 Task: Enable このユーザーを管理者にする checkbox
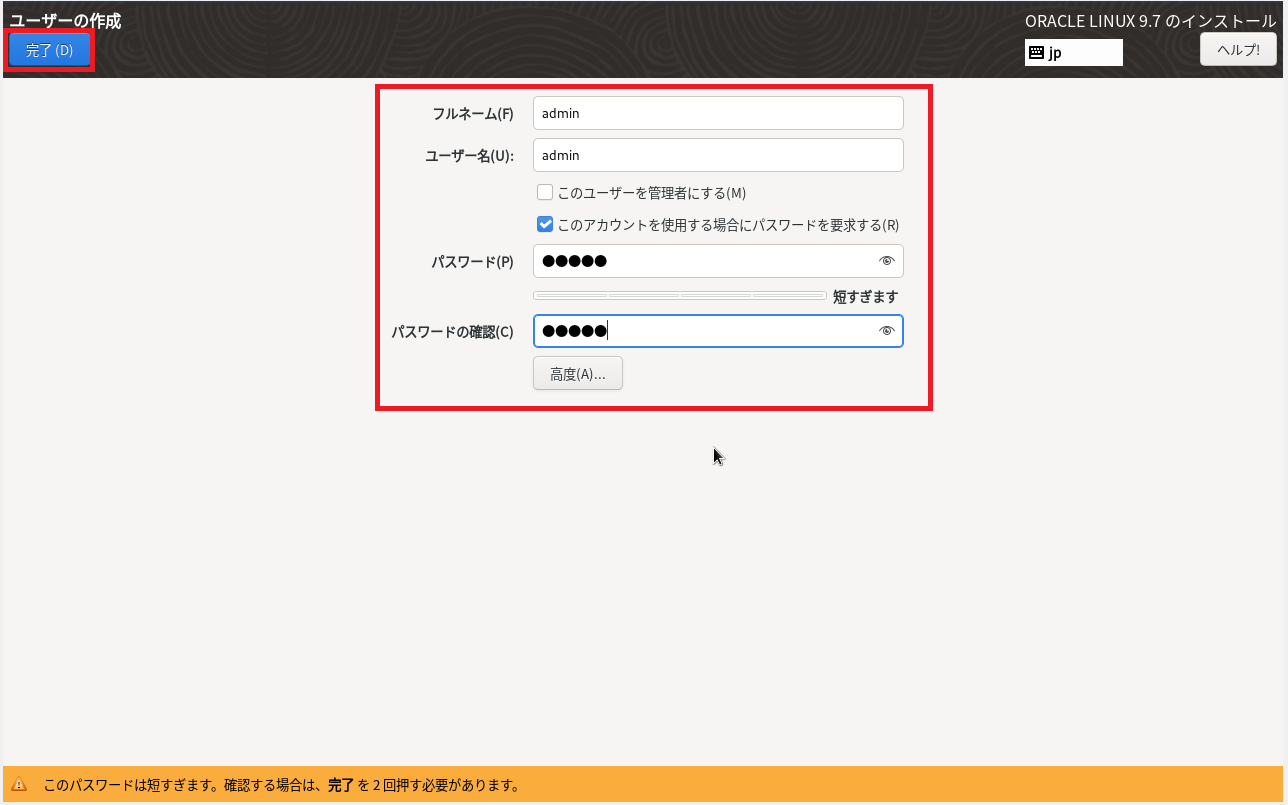coord(545,192)
